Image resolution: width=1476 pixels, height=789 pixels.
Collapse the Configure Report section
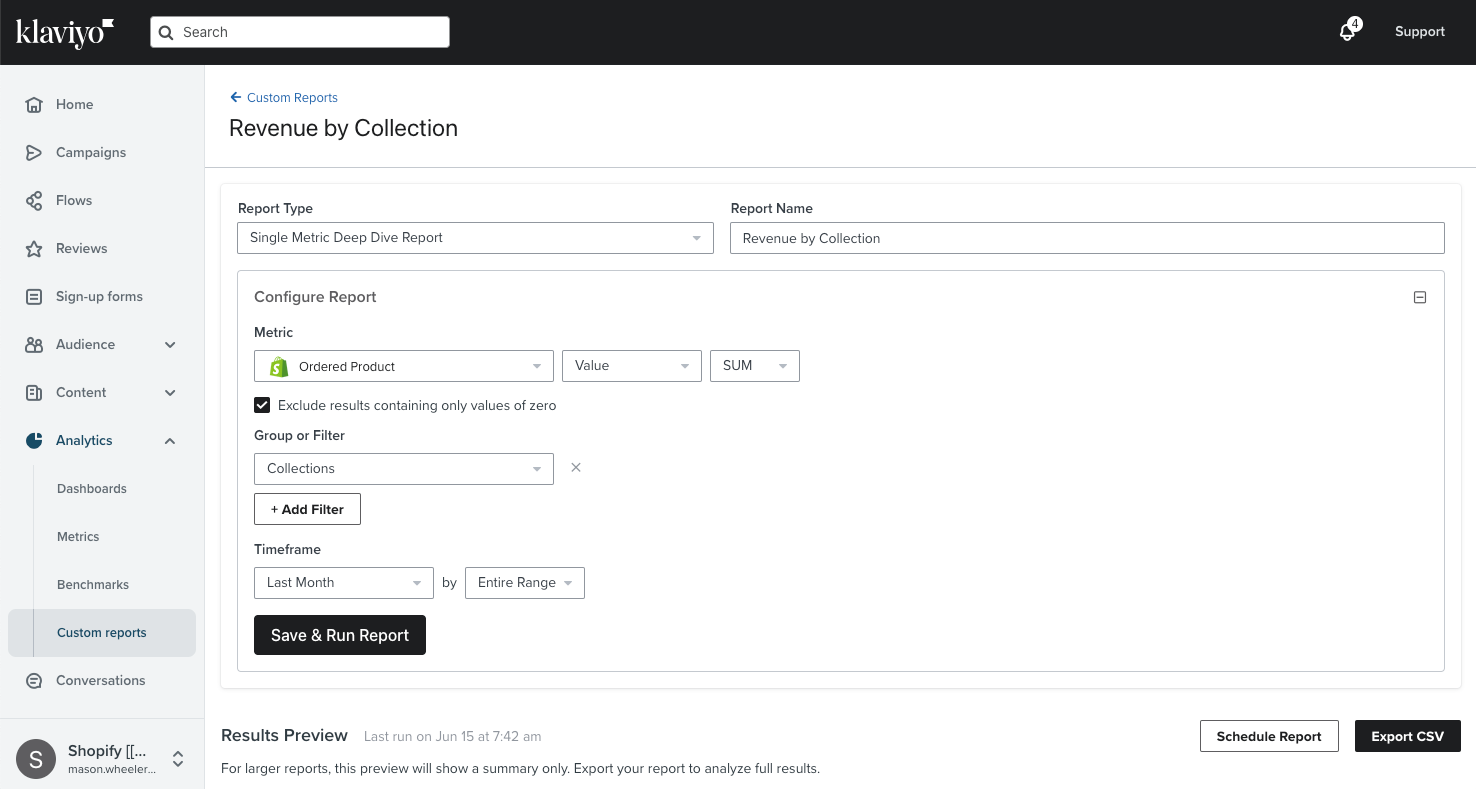click(x=1419, y=297)
